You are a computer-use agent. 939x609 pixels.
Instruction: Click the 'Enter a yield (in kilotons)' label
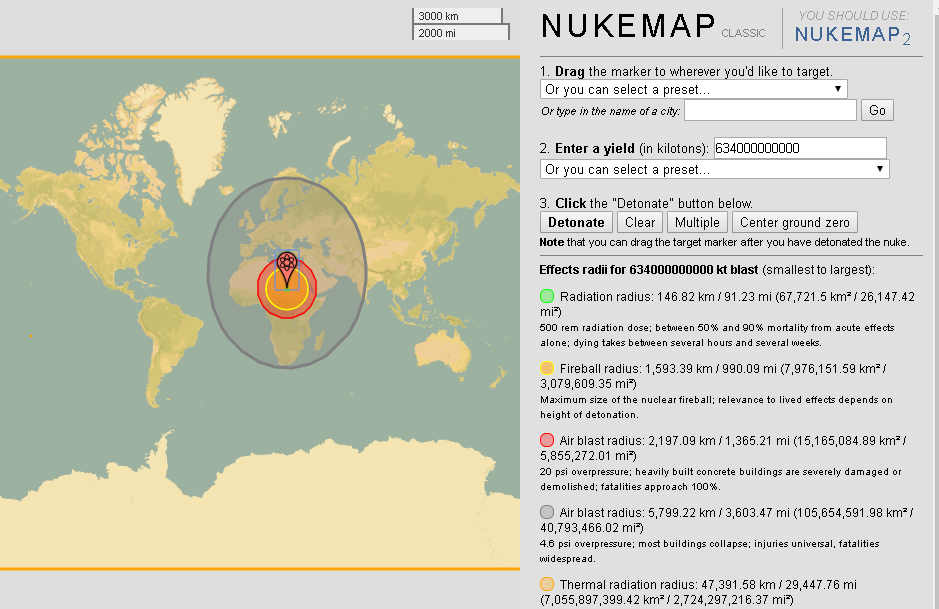point(624,148)
